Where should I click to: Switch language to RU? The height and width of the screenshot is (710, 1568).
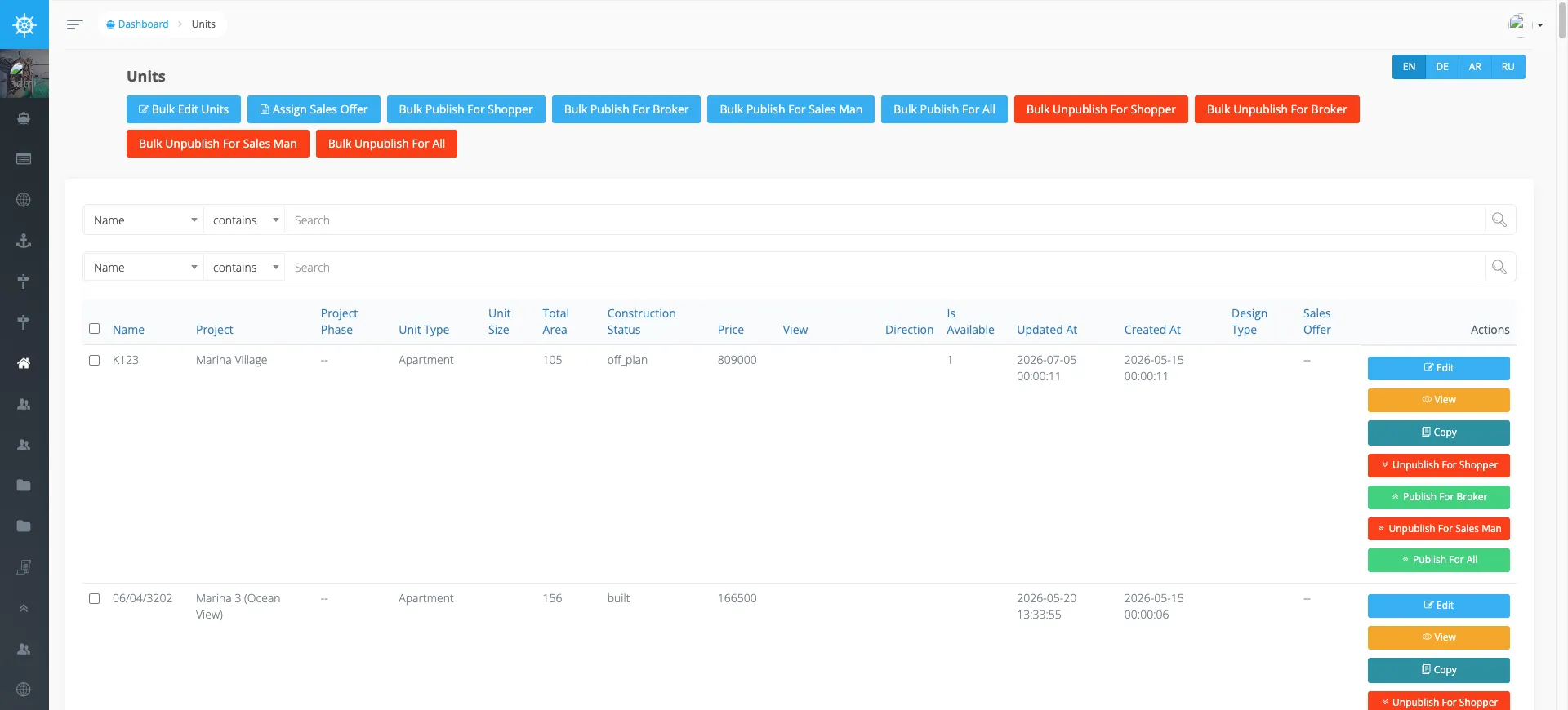tap(1508, 67)
